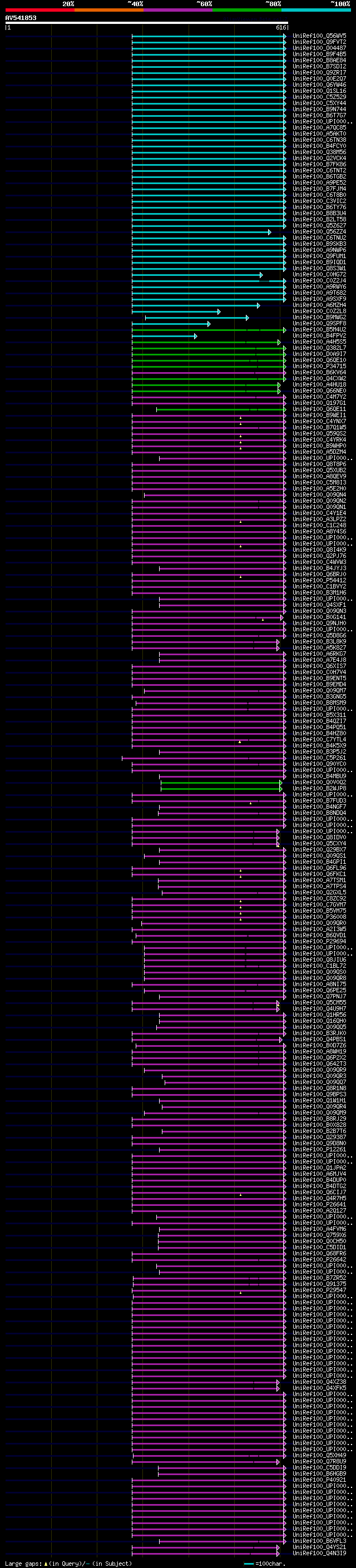Select label UniRef100_B0G141
This screenshot has height=1568, width=356.
point(319,617)
